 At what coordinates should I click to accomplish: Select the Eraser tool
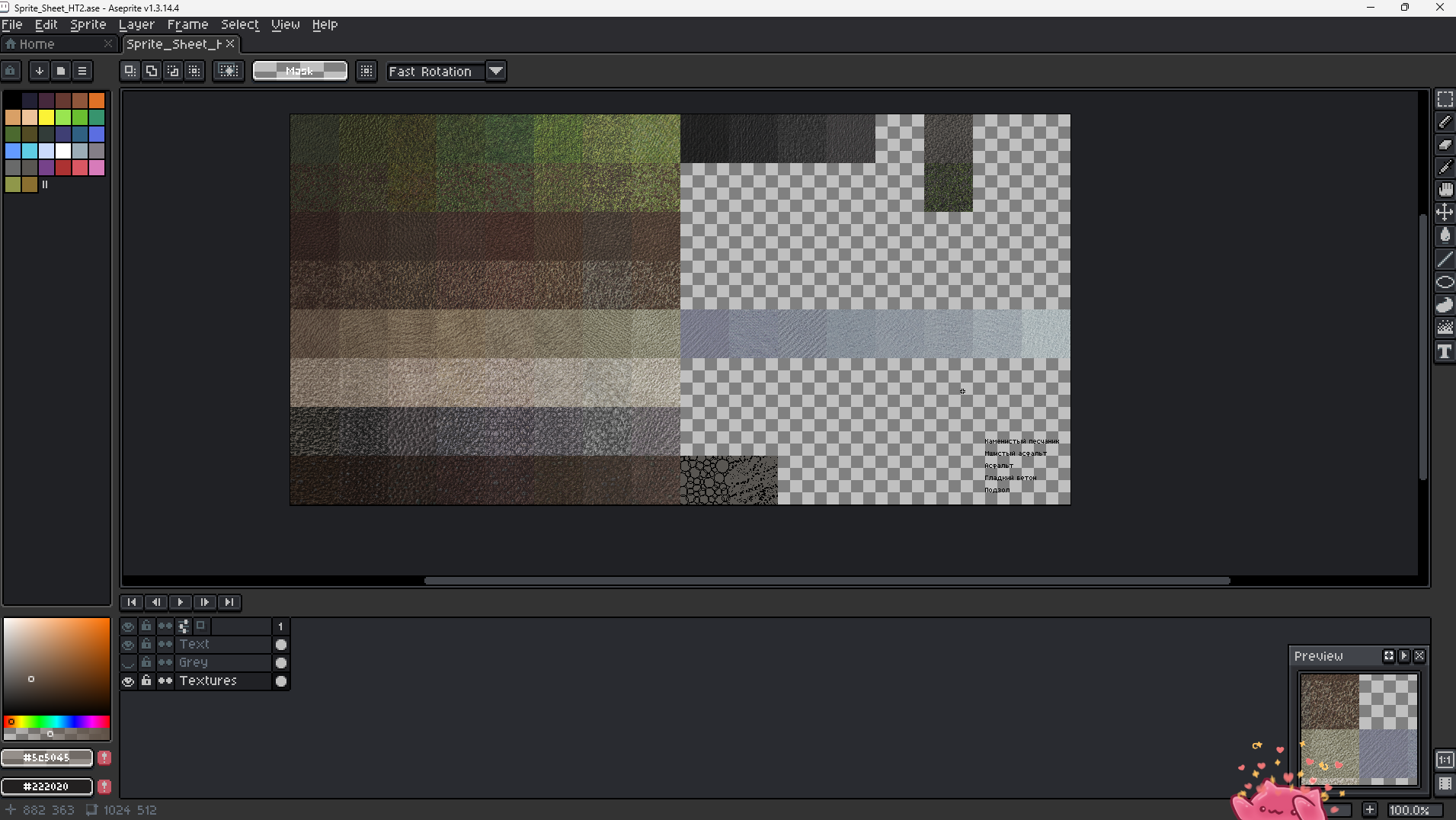click(x=1445, y=145)
